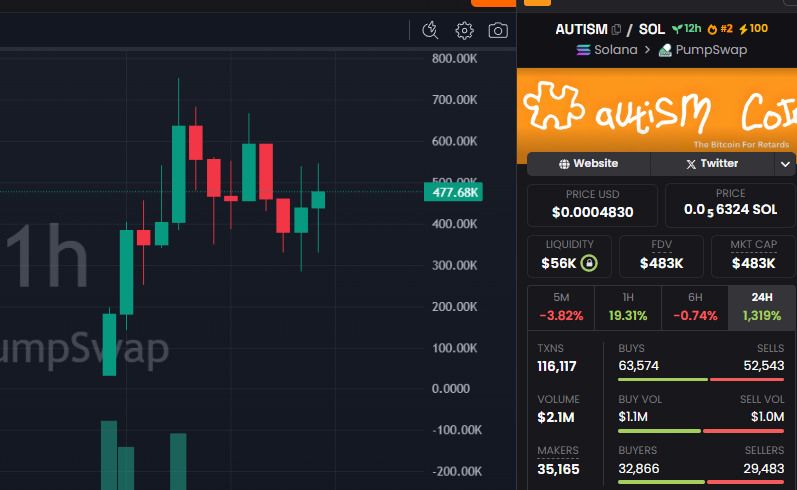Viewport: 797px width, 490px height.
Task: Open the token Website link
Action: [589, 164]
